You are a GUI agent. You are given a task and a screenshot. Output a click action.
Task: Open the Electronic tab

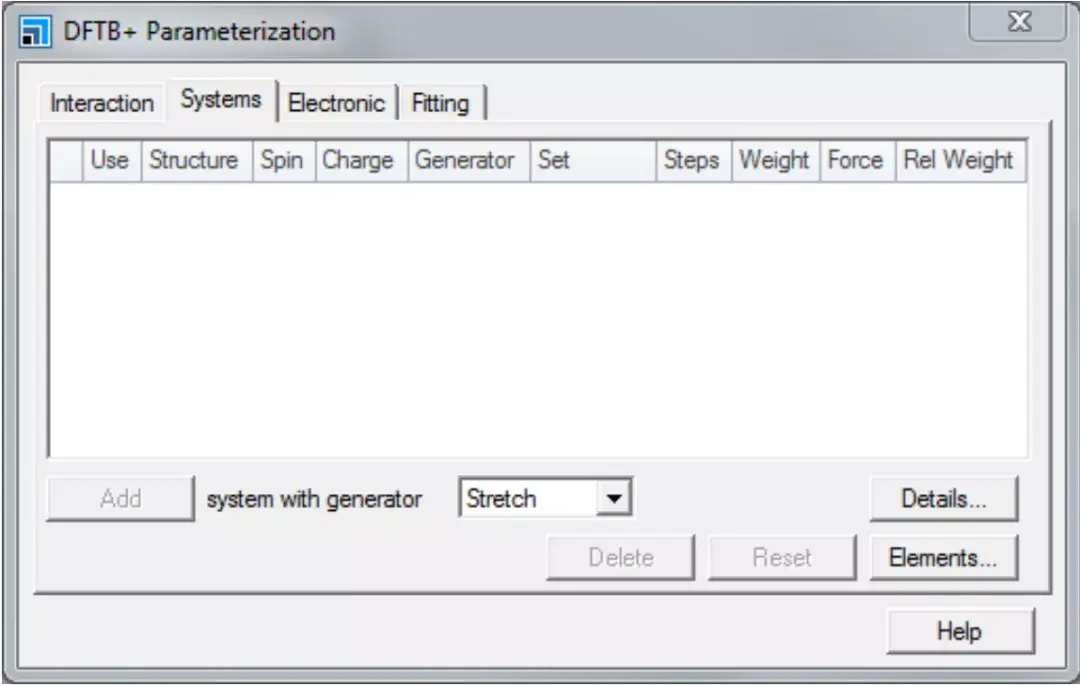[336, 103]
